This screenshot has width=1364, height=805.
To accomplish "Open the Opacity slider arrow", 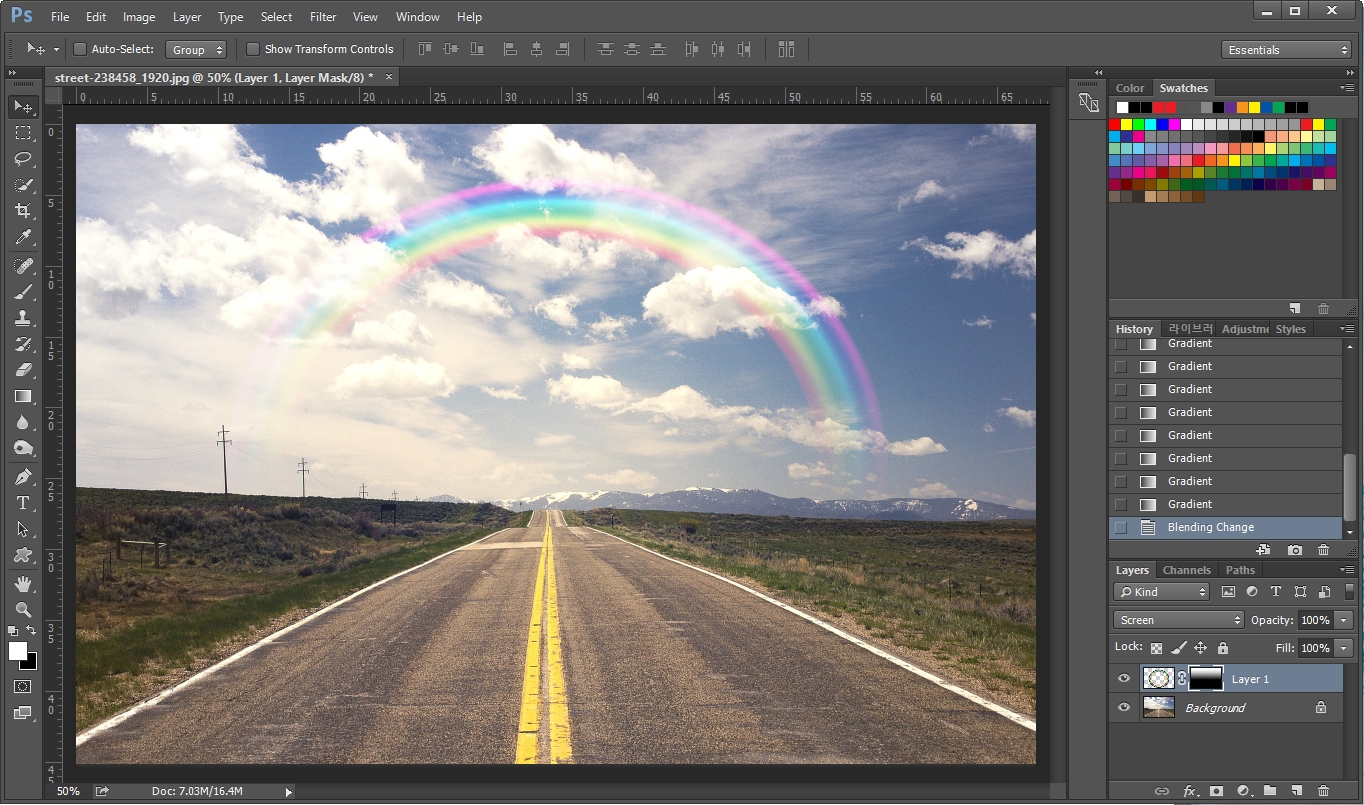I will pyautogui.click(x=1344, y=620).
